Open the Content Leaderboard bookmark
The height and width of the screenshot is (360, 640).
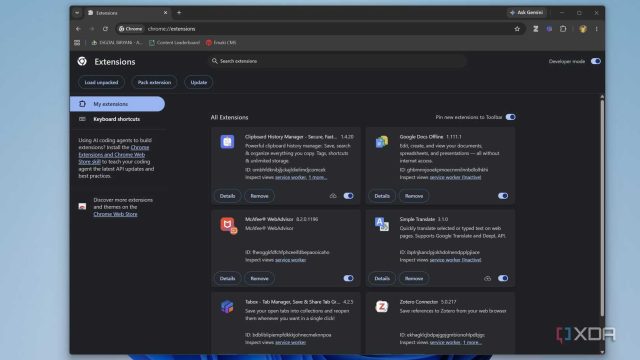point(174,42)
